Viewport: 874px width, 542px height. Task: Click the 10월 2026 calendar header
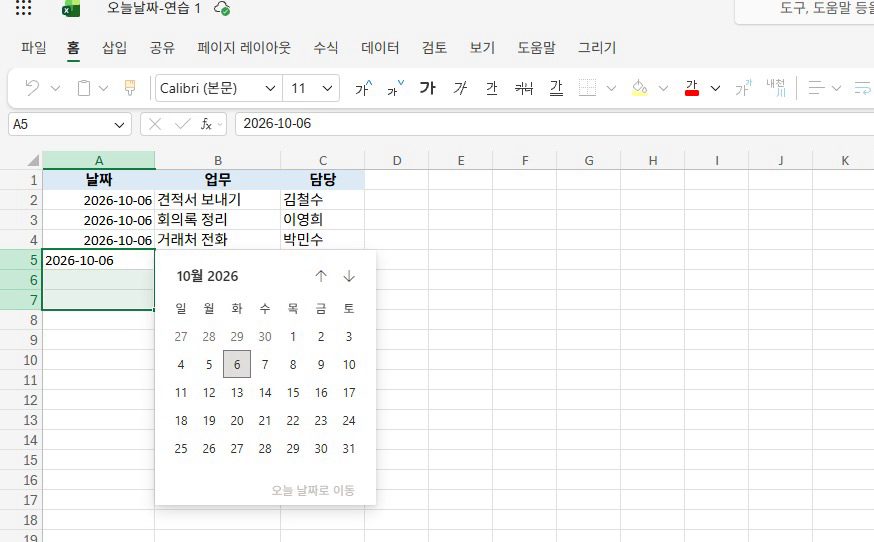click(207, 276)
